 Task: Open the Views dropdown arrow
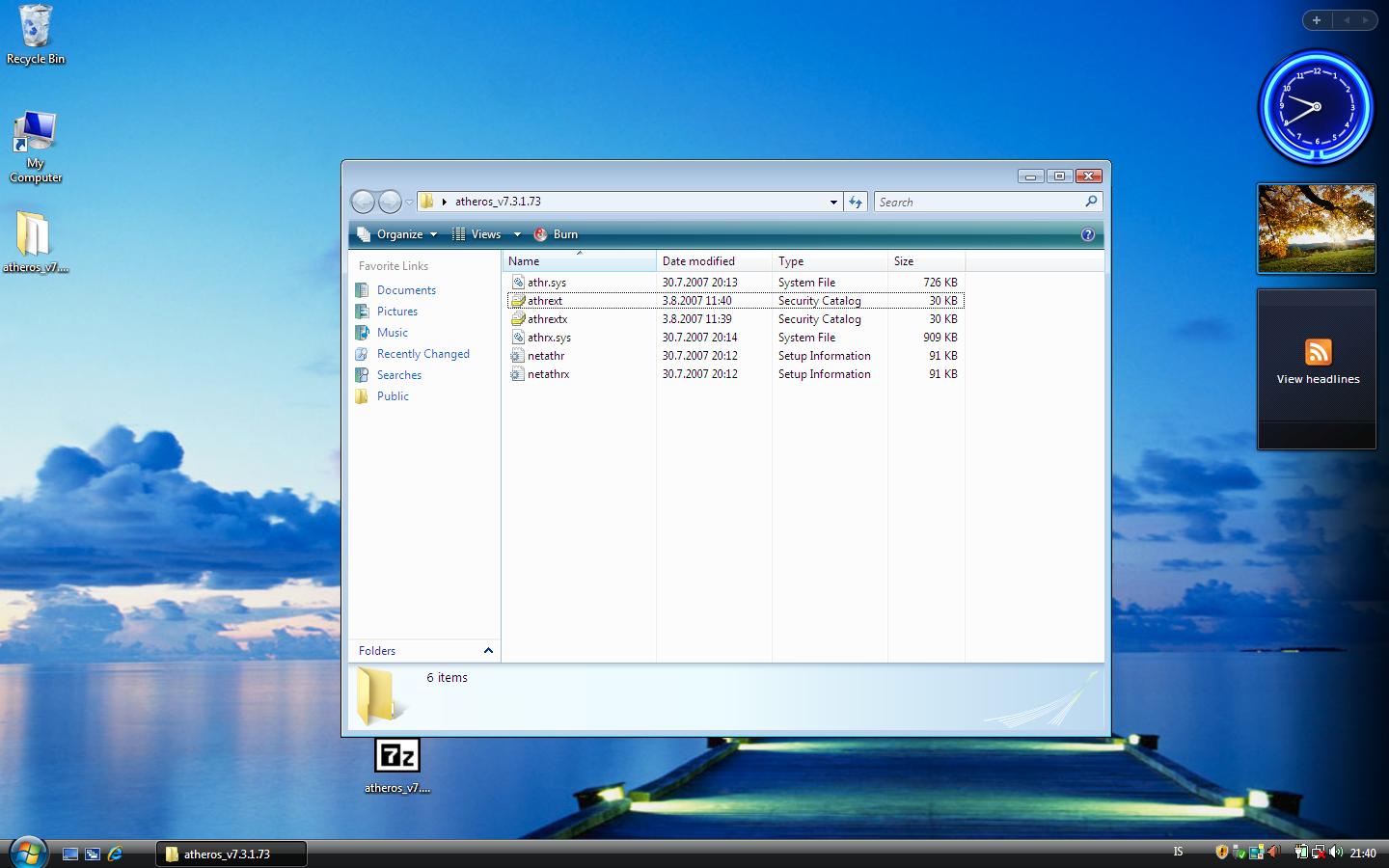[x=517, y=234]
